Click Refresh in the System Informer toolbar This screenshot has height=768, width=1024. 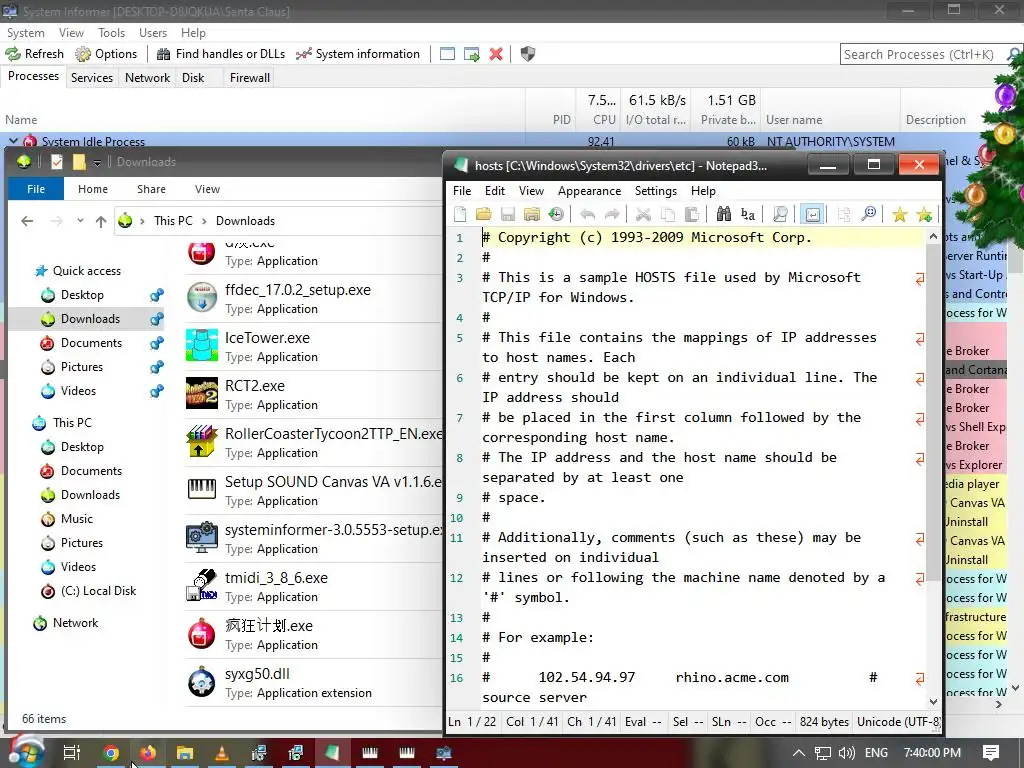pos(35,54)
